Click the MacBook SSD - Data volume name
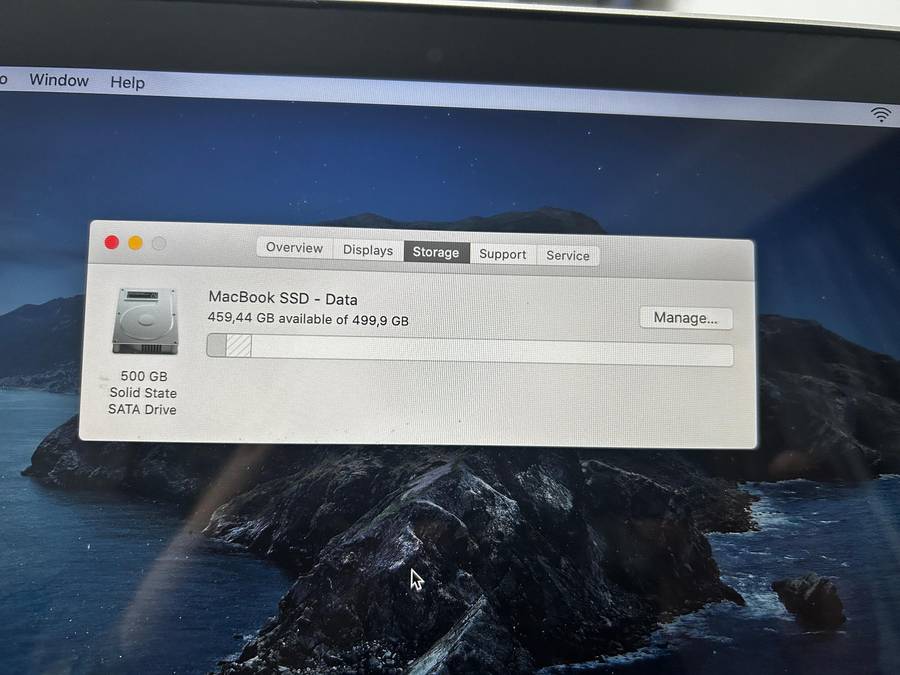900x675 pixels. point(282,298)
